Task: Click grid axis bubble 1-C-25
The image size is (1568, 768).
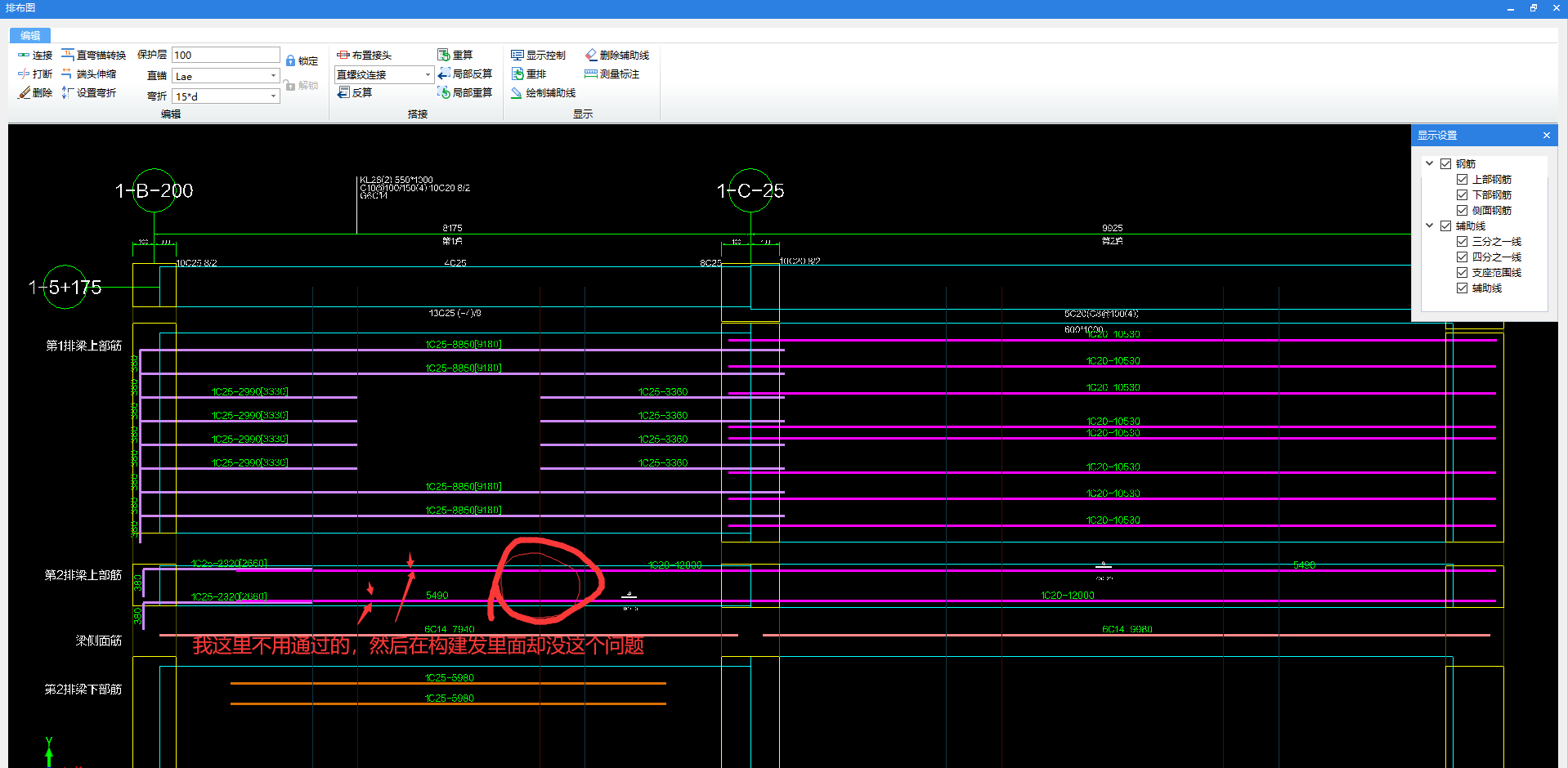Action: tap(750, 190)
